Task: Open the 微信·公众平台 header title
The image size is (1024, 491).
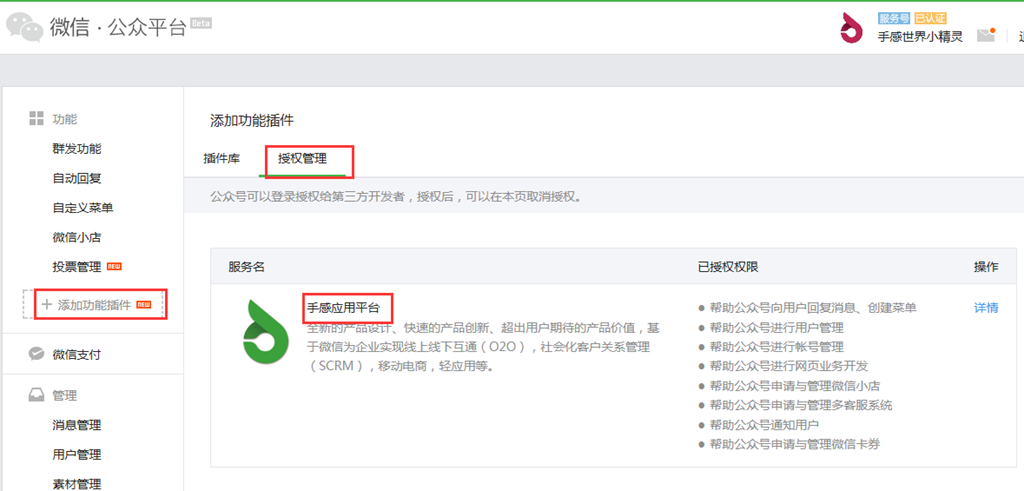Action: (x=118, y=27)
